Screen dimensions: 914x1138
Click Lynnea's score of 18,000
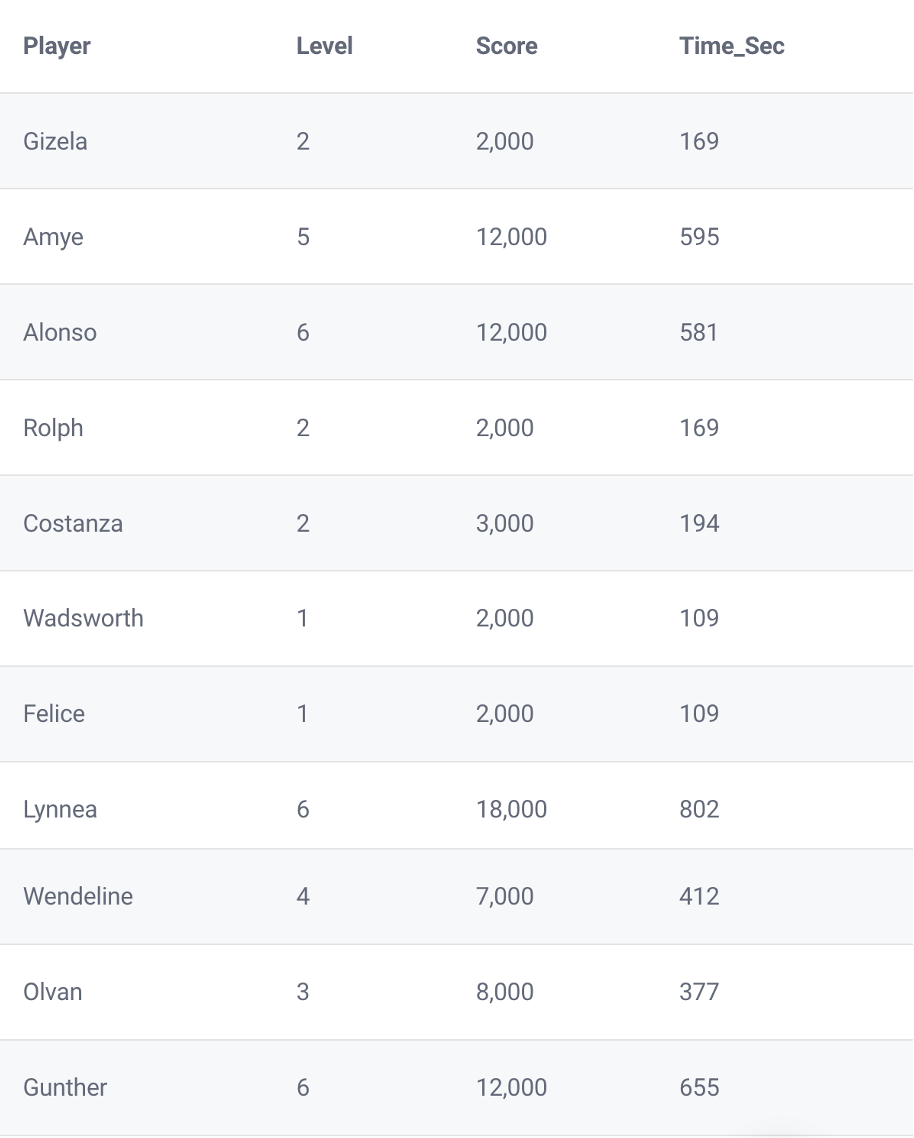point(512,809)
